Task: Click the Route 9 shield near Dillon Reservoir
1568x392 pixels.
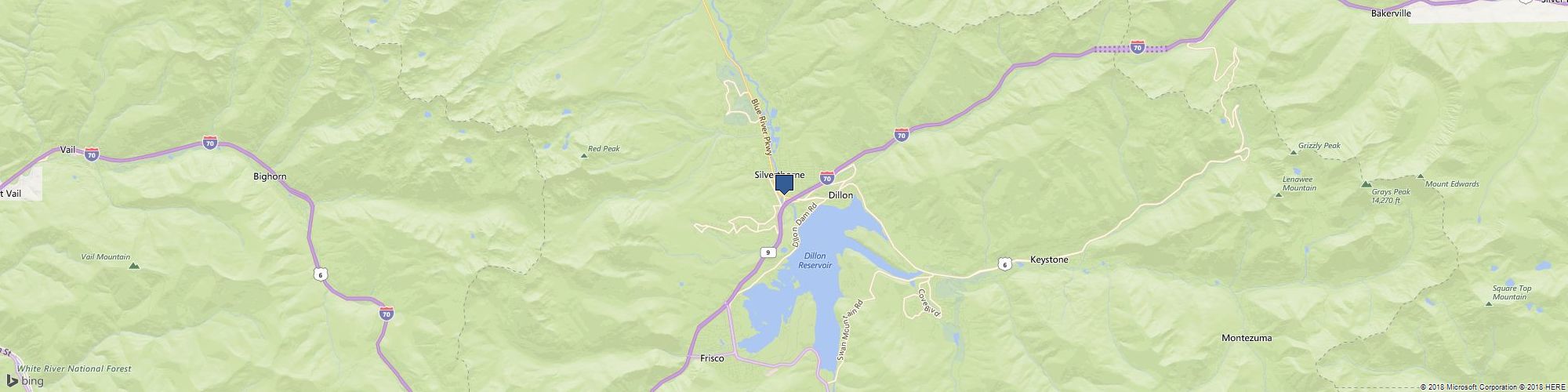Action: tap(768, 252)
